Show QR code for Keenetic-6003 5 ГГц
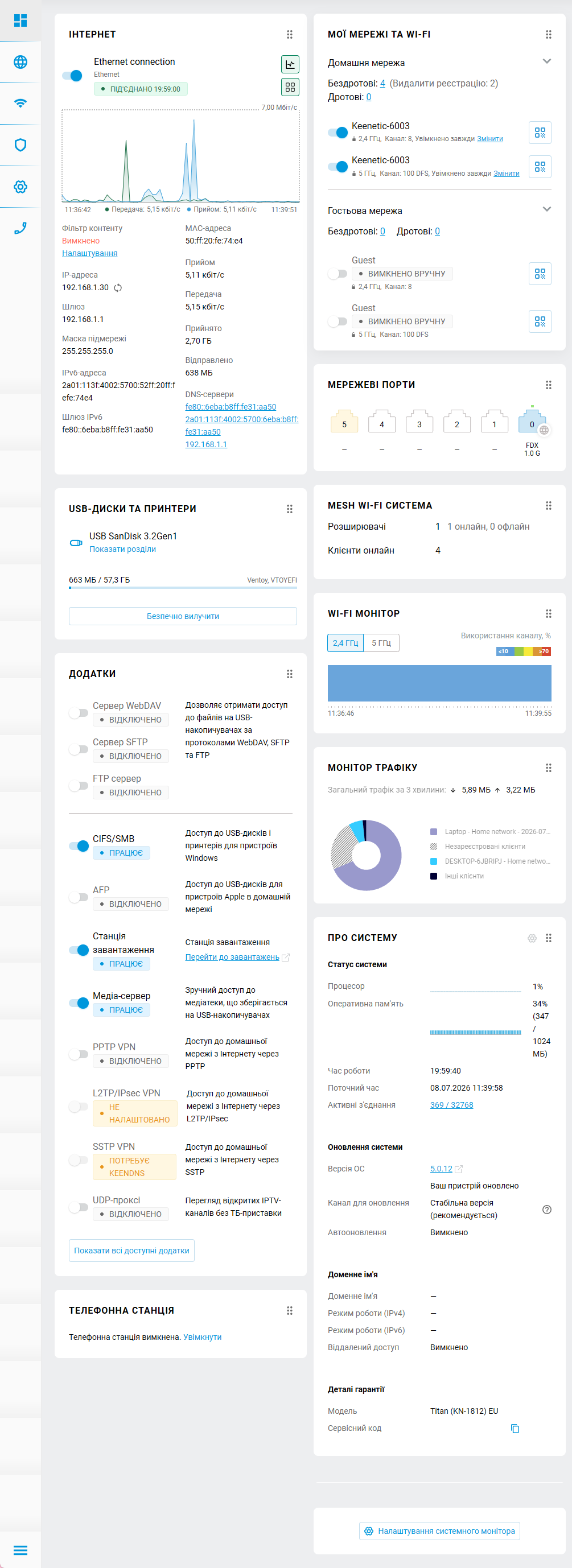 540,167
